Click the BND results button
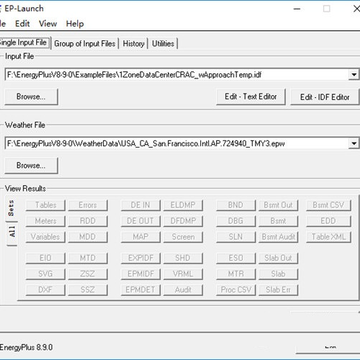This screenshot has width=360, height=360. click(x=236, y=205)
